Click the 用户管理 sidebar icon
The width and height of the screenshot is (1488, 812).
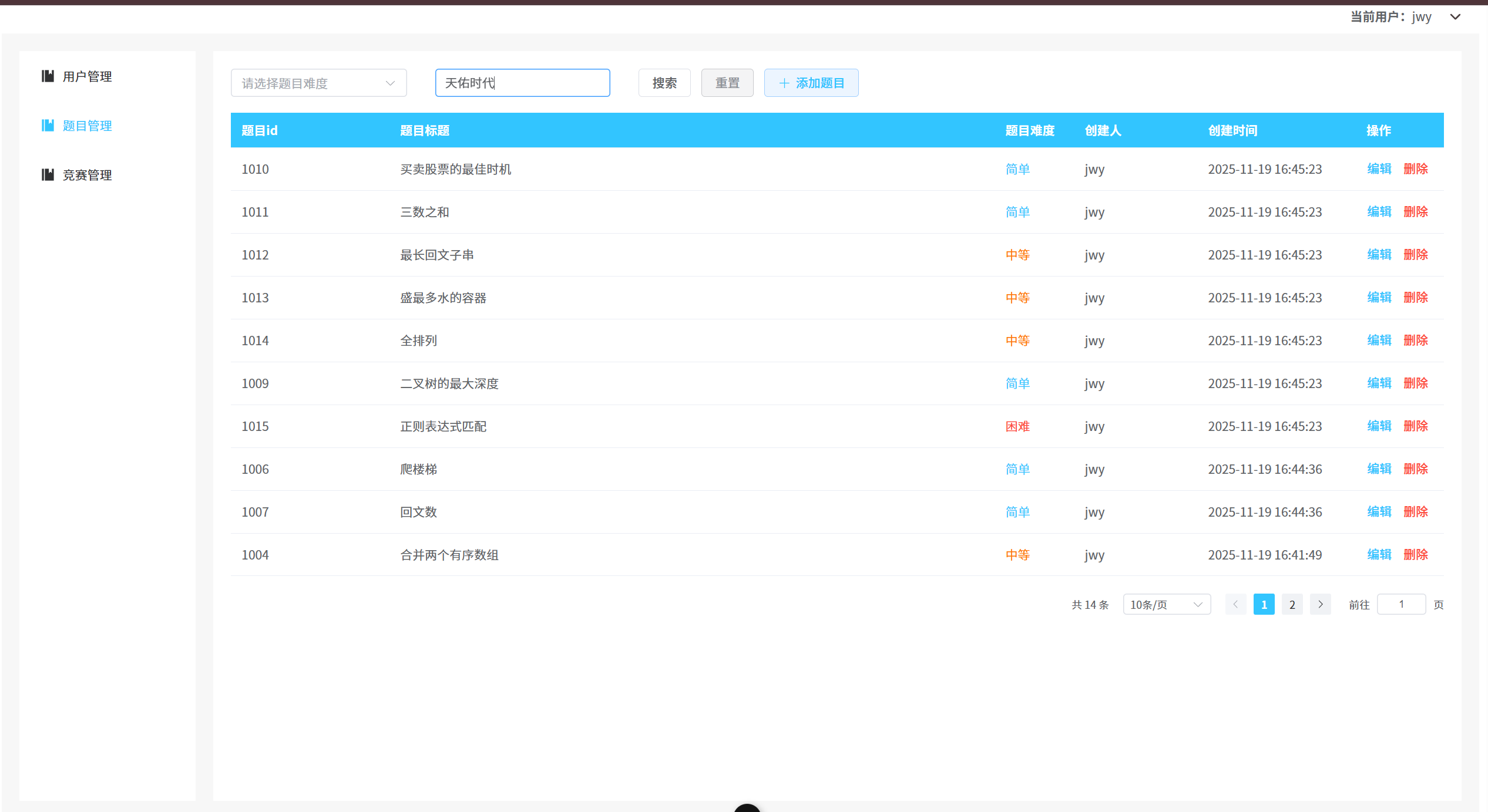click(x=48, y=76)
